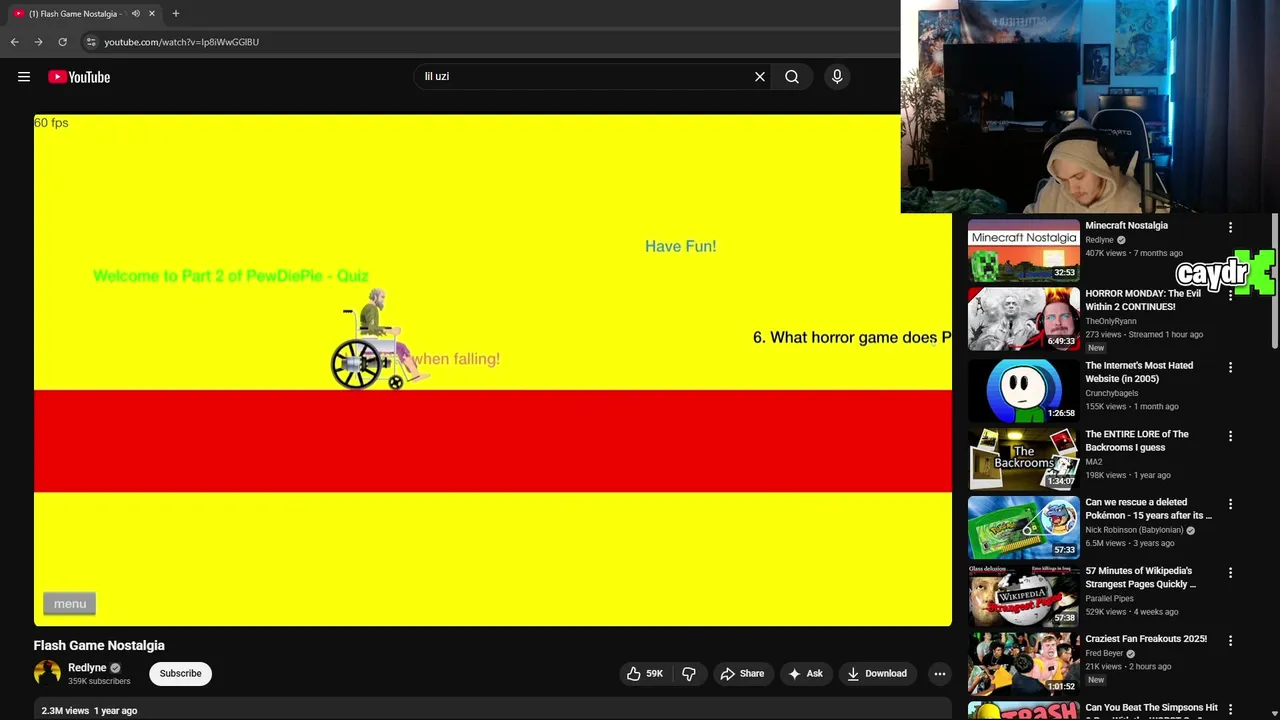The height and width of the screenshot is (720, 1280).
Task: Open options for Craziest Fan Freakouts video
Action: click(x=1231, y=641)
